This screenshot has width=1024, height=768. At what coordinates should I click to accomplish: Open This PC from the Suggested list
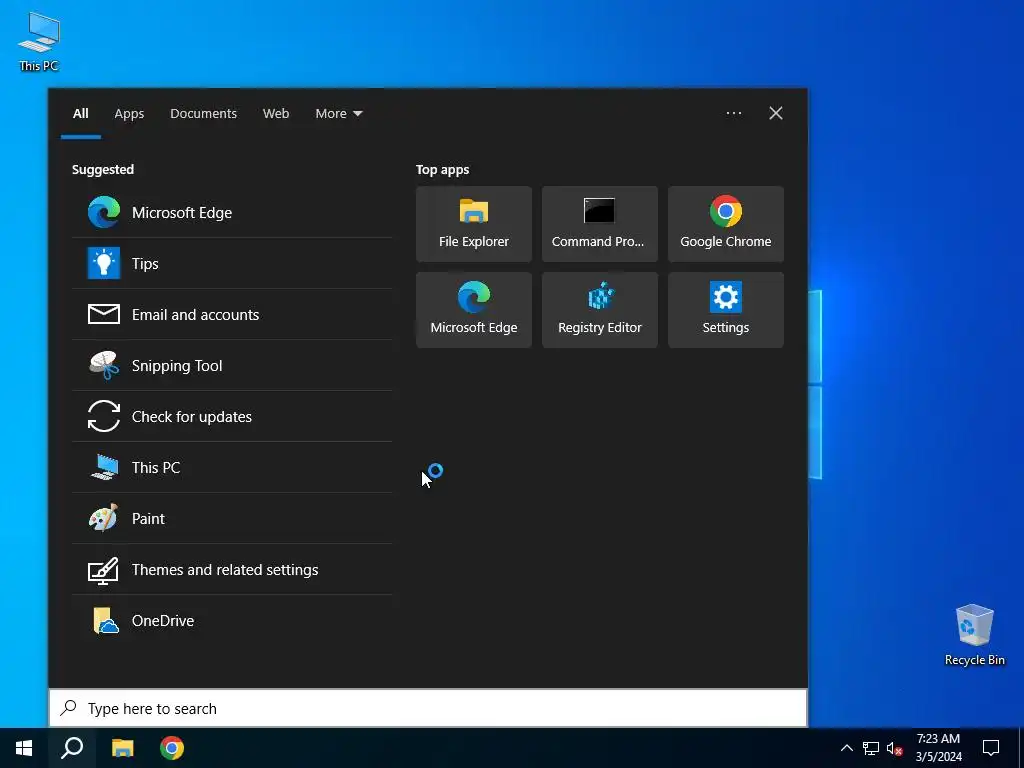click(232, 467)
